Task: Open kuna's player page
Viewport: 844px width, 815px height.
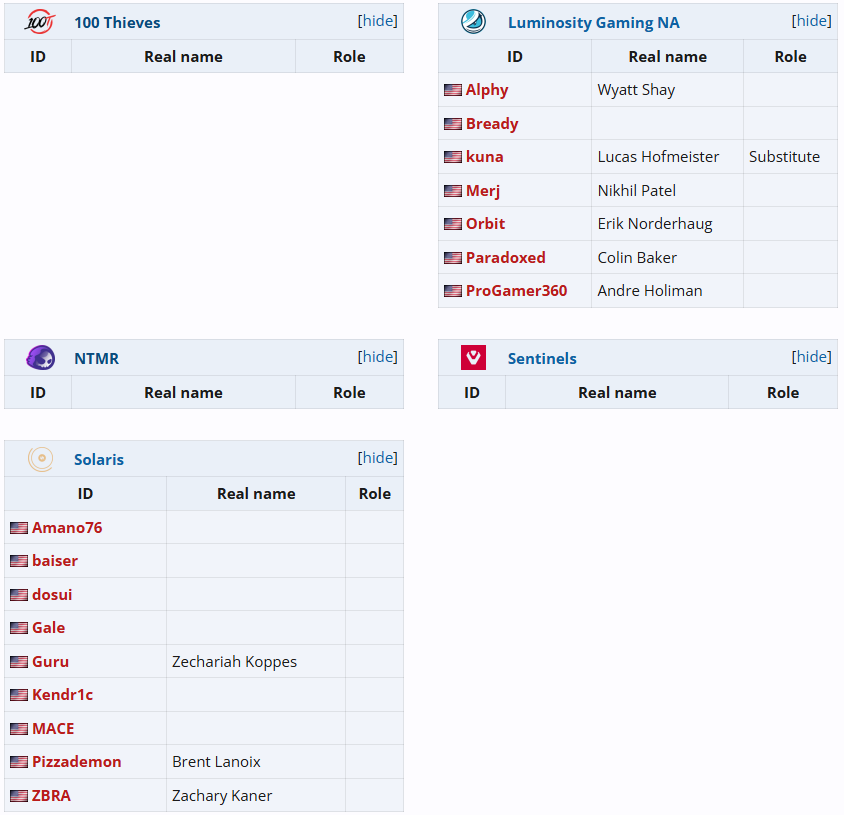Action: 484,157
